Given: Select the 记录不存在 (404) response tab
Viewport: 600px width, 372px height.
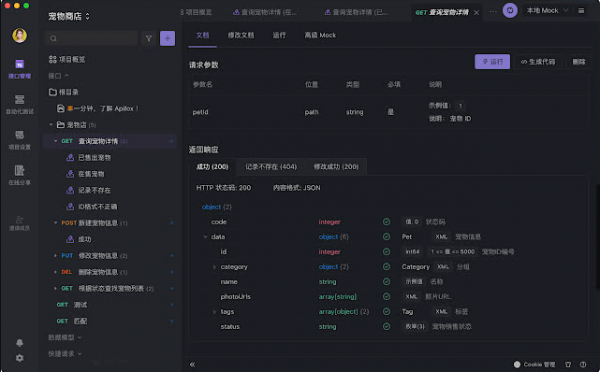Looking at the screenshot, I should click(x=271, y=167).
